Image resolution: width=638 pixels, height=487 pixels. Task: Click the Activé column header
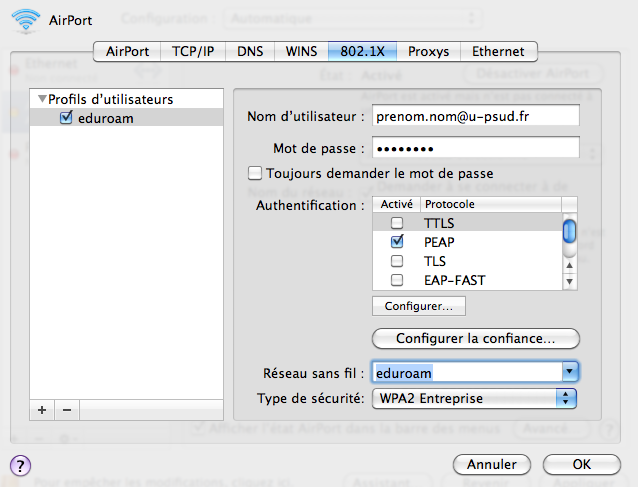[396, 204]
